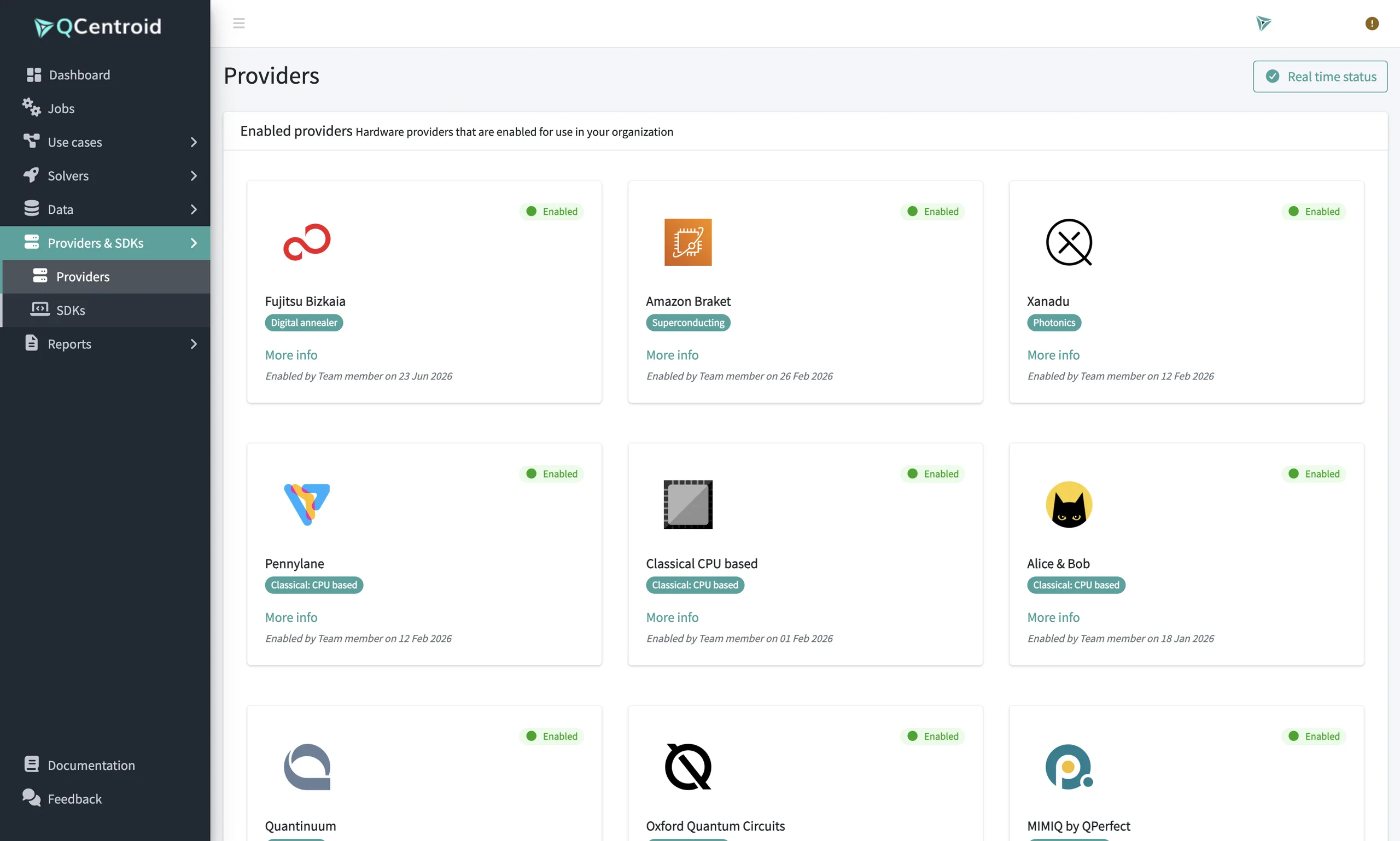Open More info for Pennylane
1400x841 pixels.
click(x=291, y=617)
